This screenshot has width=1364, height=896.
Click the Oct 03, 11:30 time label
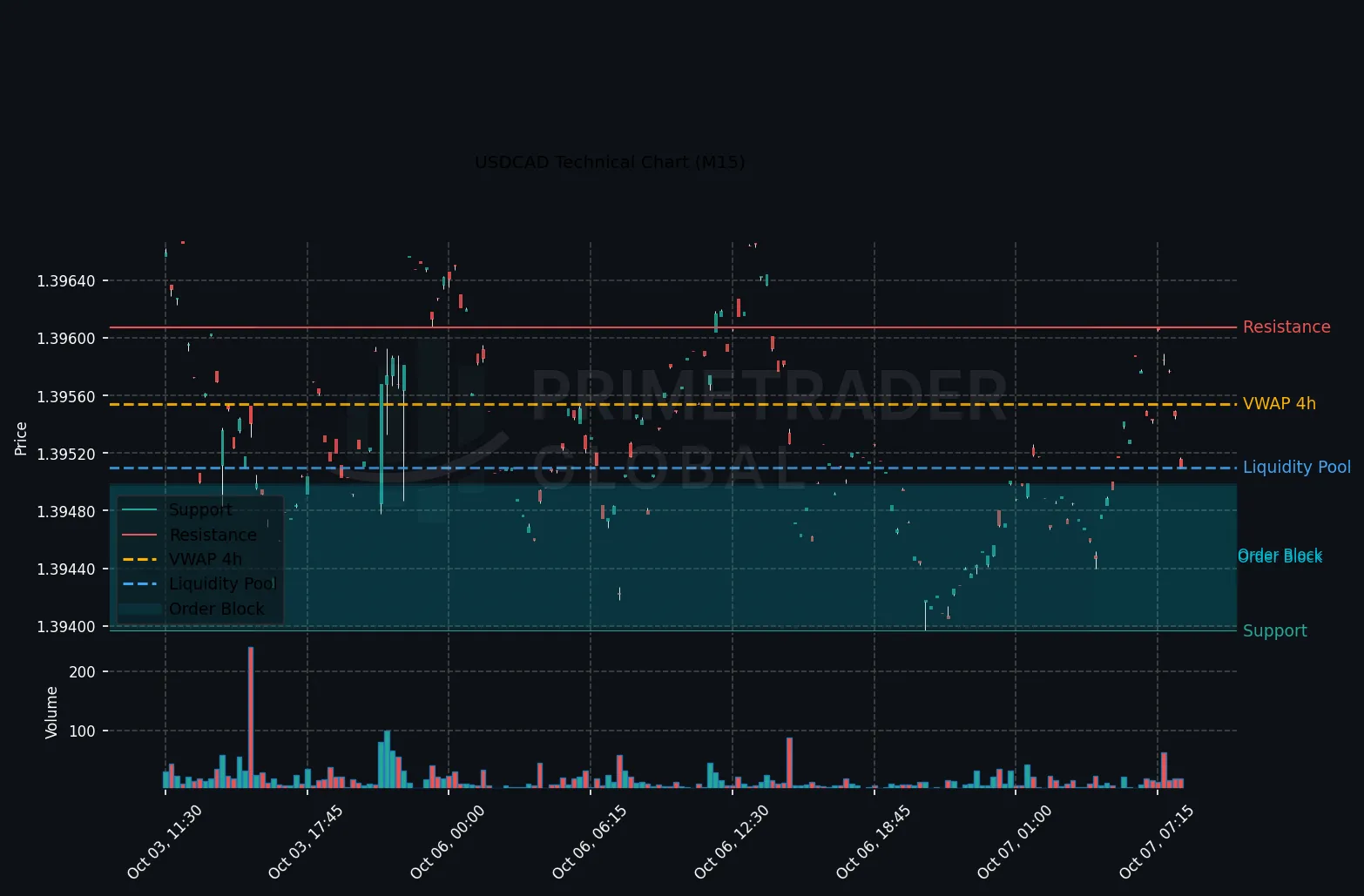pyautogui.click(x=165, y=841)
